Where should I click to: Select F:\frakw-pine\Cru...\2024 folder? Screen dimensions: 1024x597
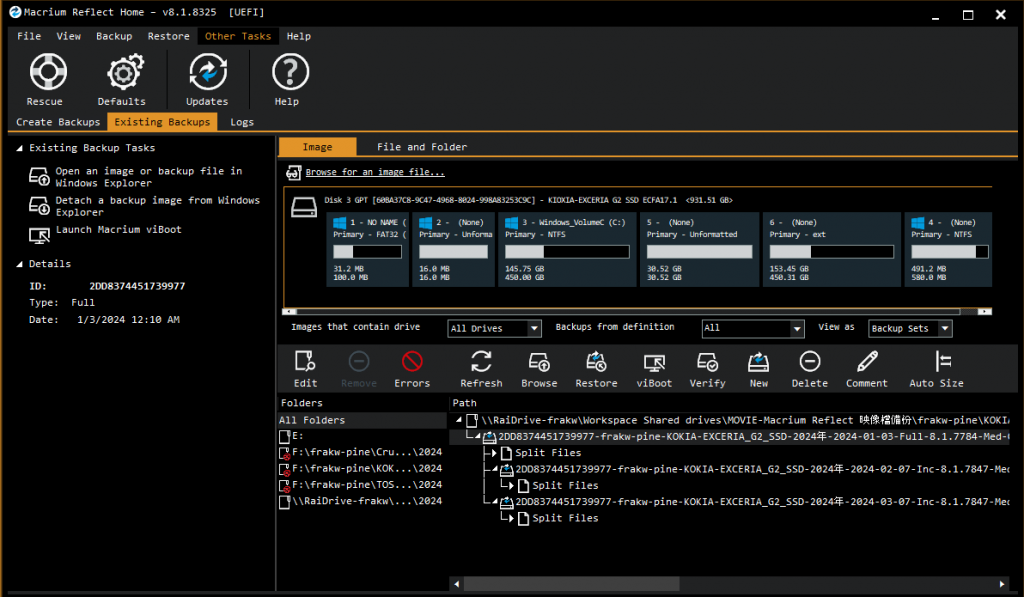[x=362, y=453]
